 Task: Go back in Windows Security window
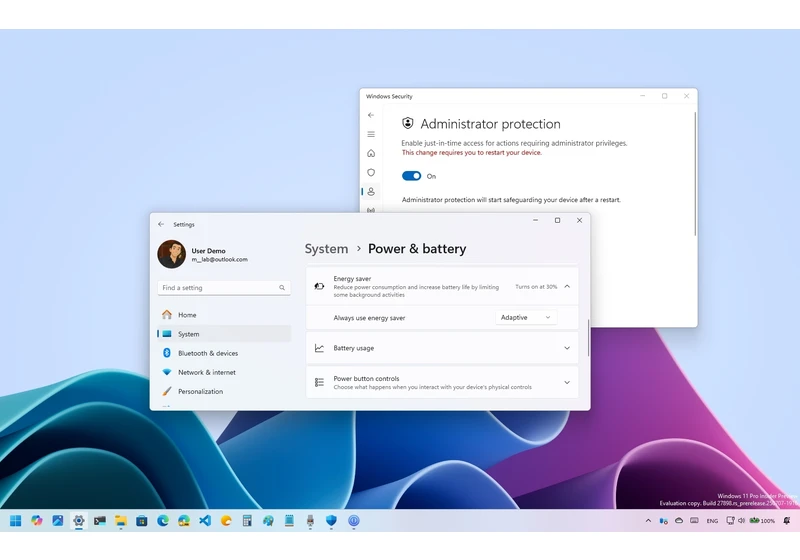[x=371, y=115]
